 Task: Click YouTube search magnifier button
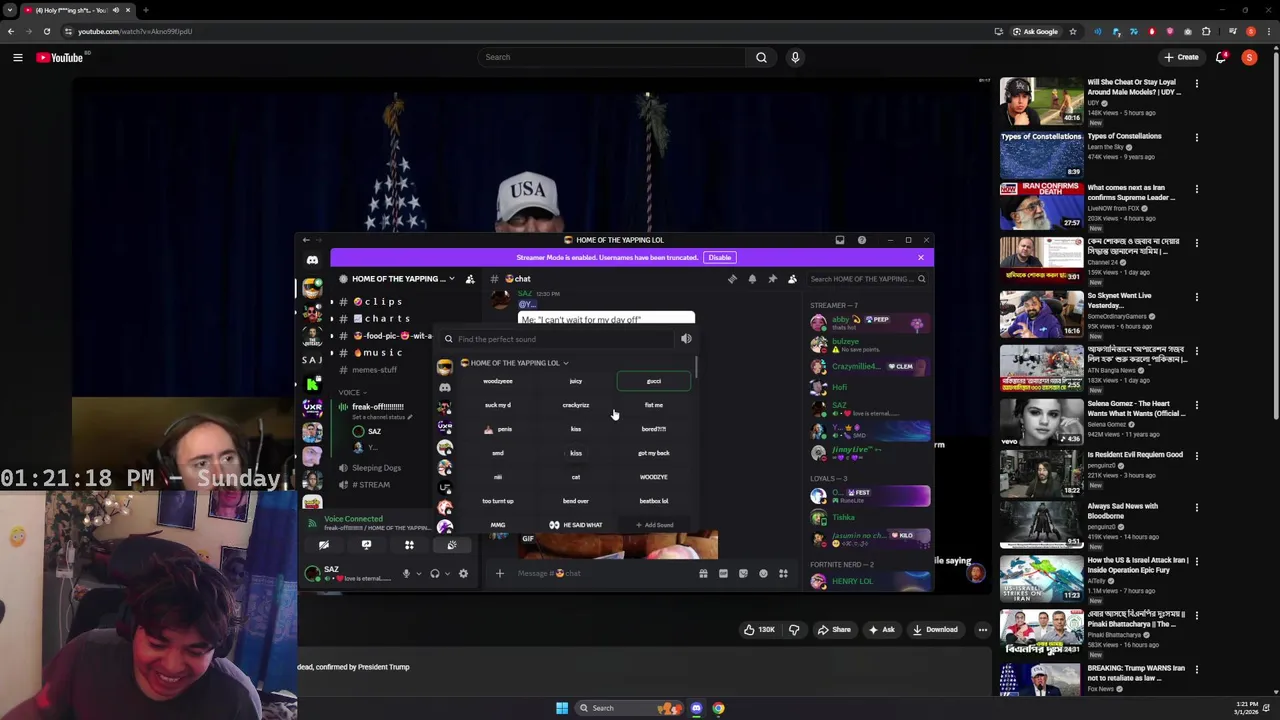click(x=761, y=57)
